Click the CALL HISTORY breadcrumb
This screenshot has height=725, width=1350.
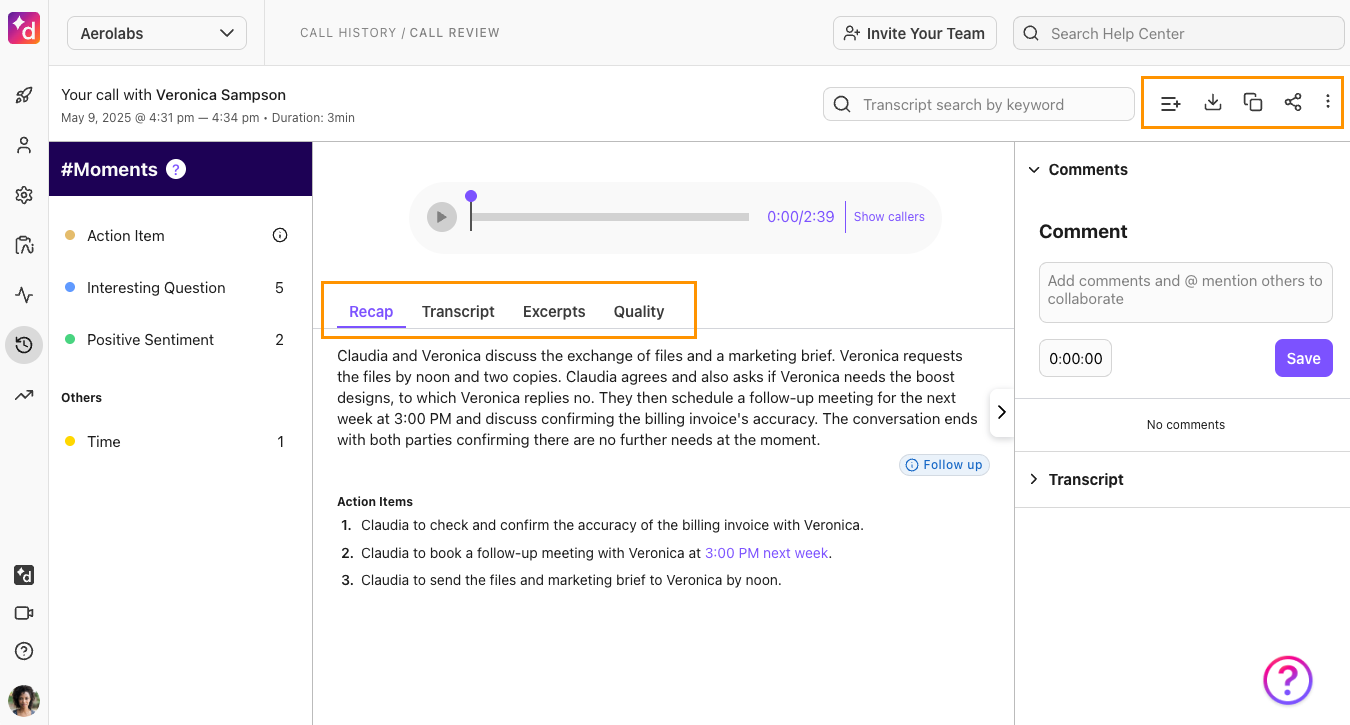[x=348, y=33]
